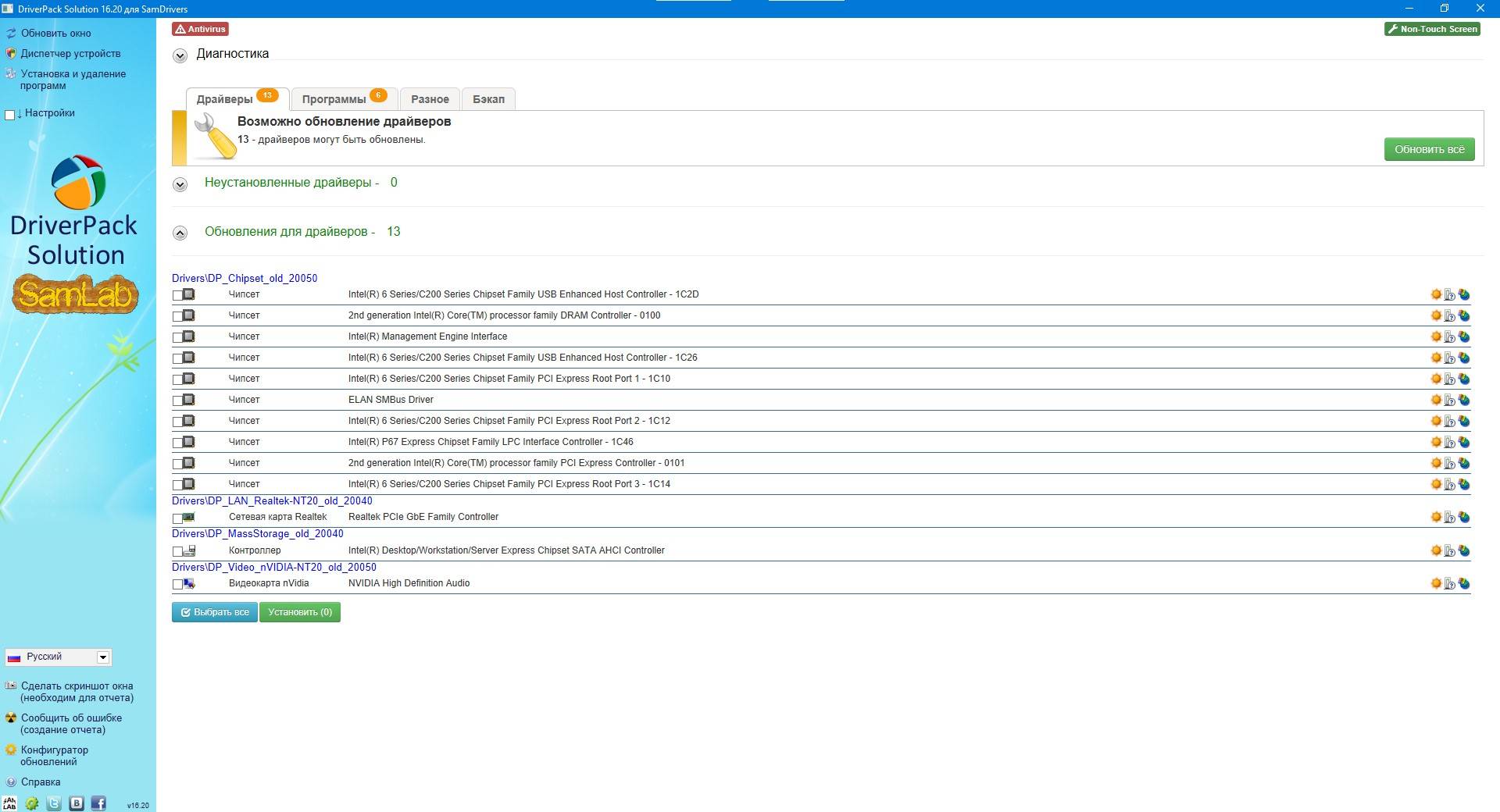Enable the Настройки checkbox in sidebar
Screen dimensions: 1500x812
pos(10,115)
